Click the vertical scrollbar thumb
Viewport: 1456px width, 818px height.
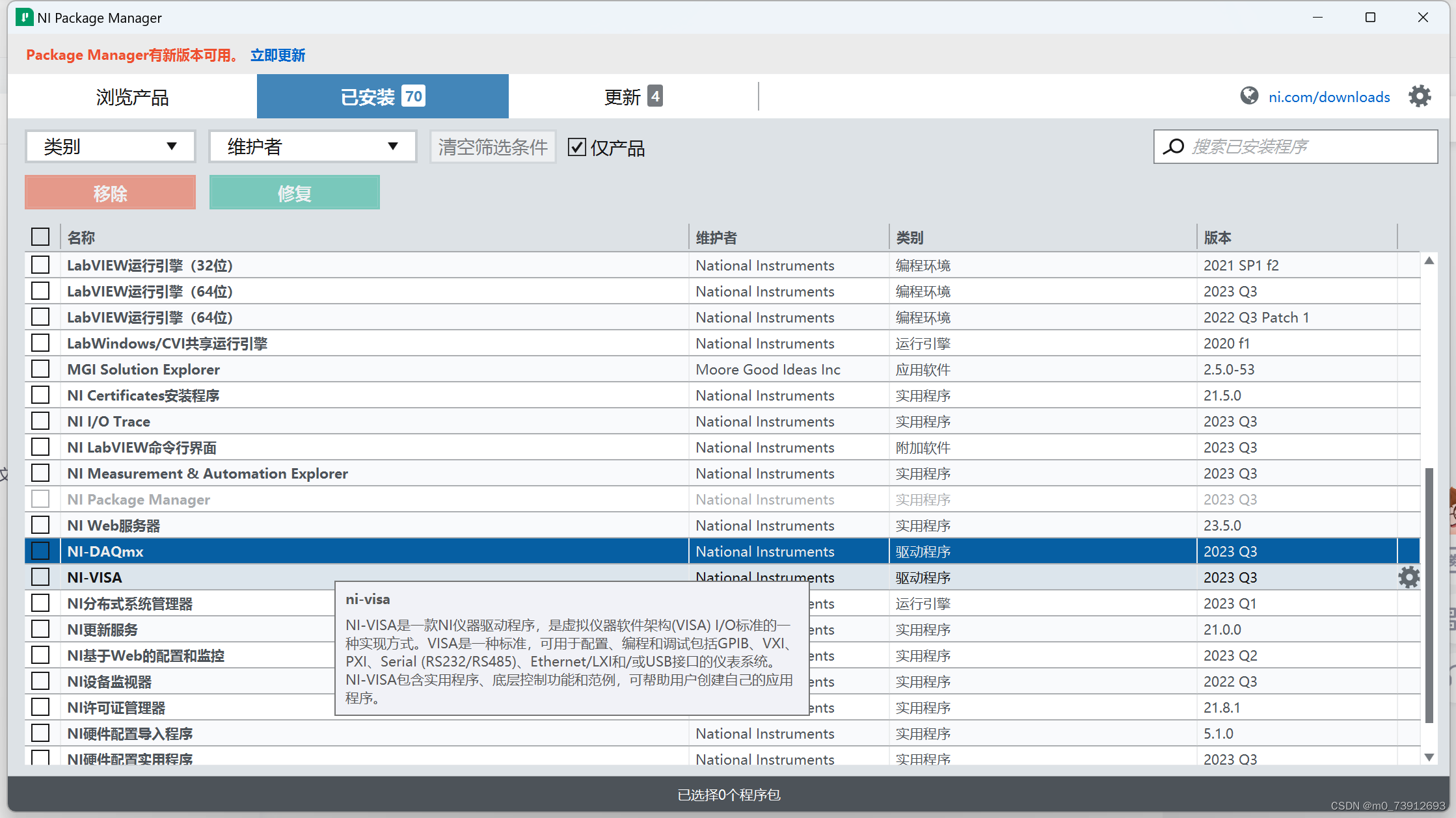[x=1429, y=595]
